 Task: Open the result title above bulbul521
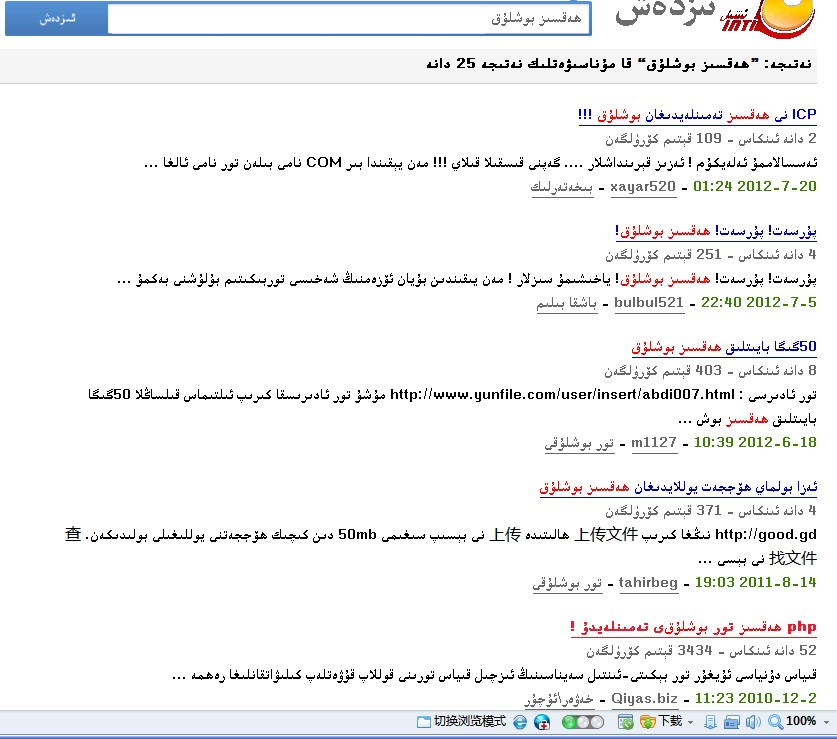(716, 231)
